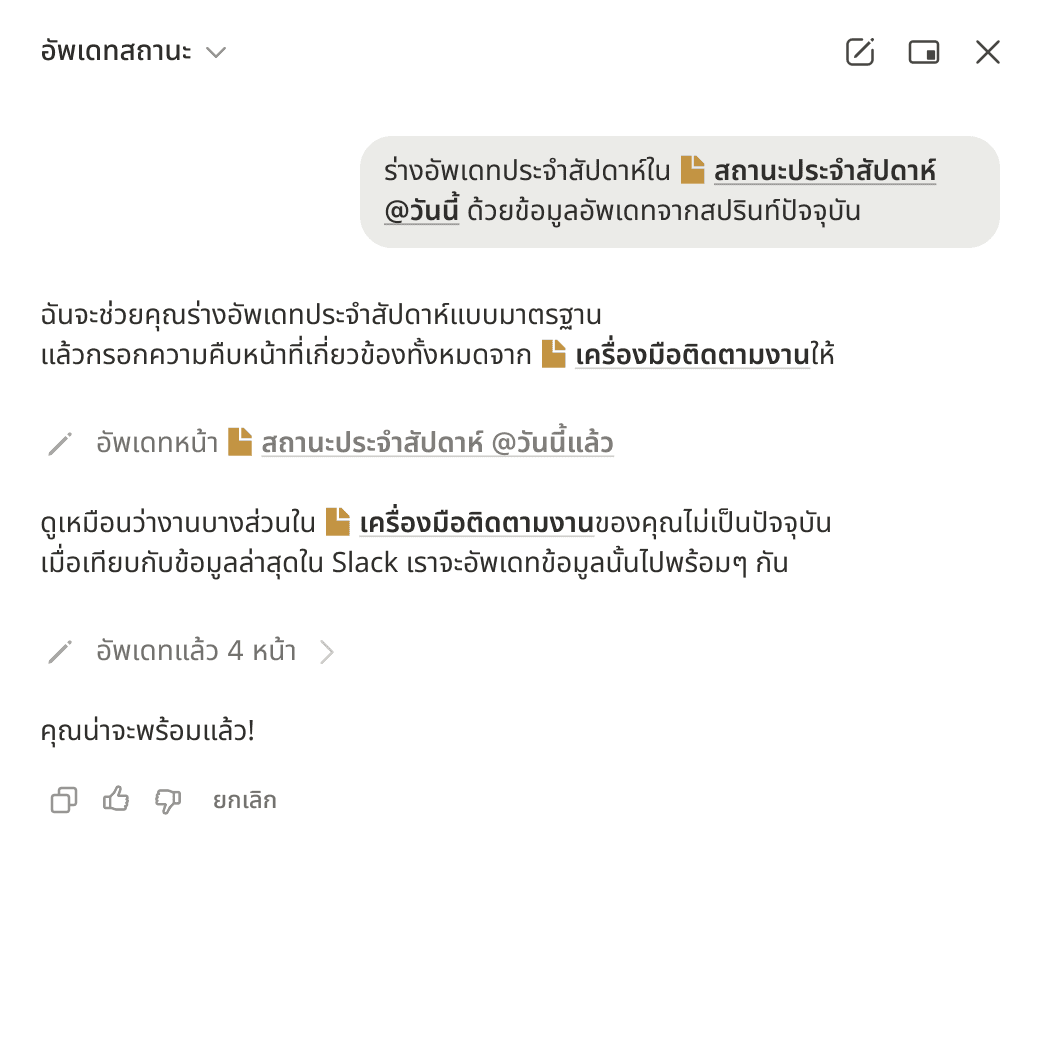The image size is (1040, 1040).
Task: Click the pencil icon beside อัพเดทแล้ว 4 หน้า
Action: (60, 652)
